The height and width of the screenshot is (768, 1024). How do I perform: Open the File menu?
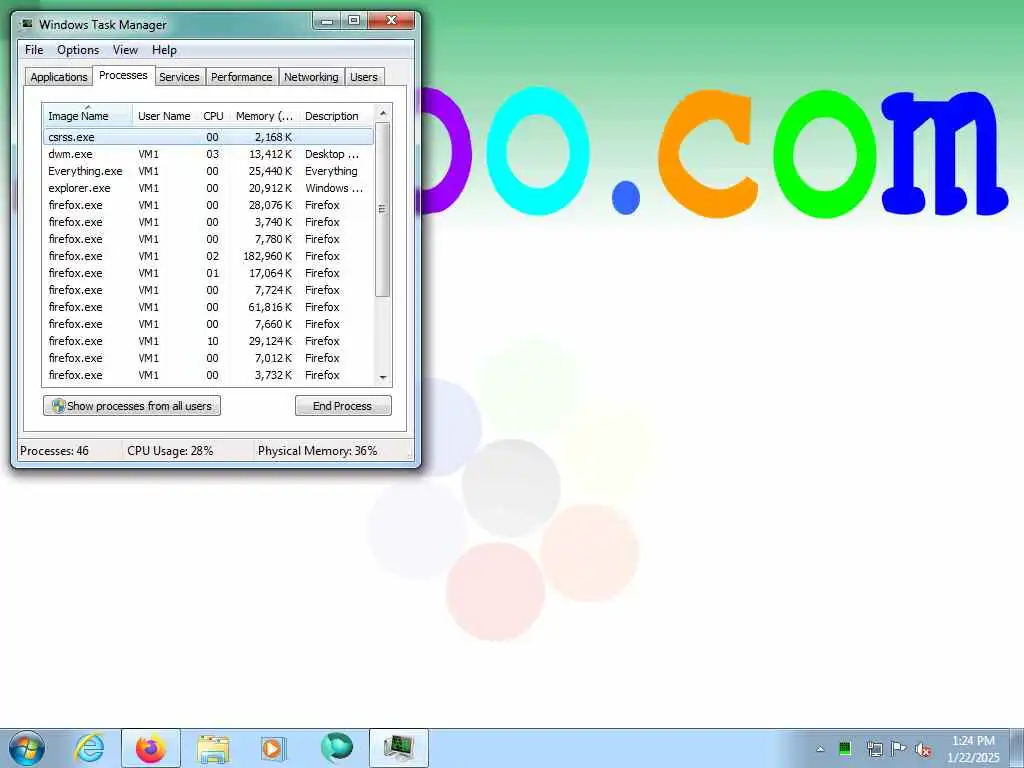34,50
